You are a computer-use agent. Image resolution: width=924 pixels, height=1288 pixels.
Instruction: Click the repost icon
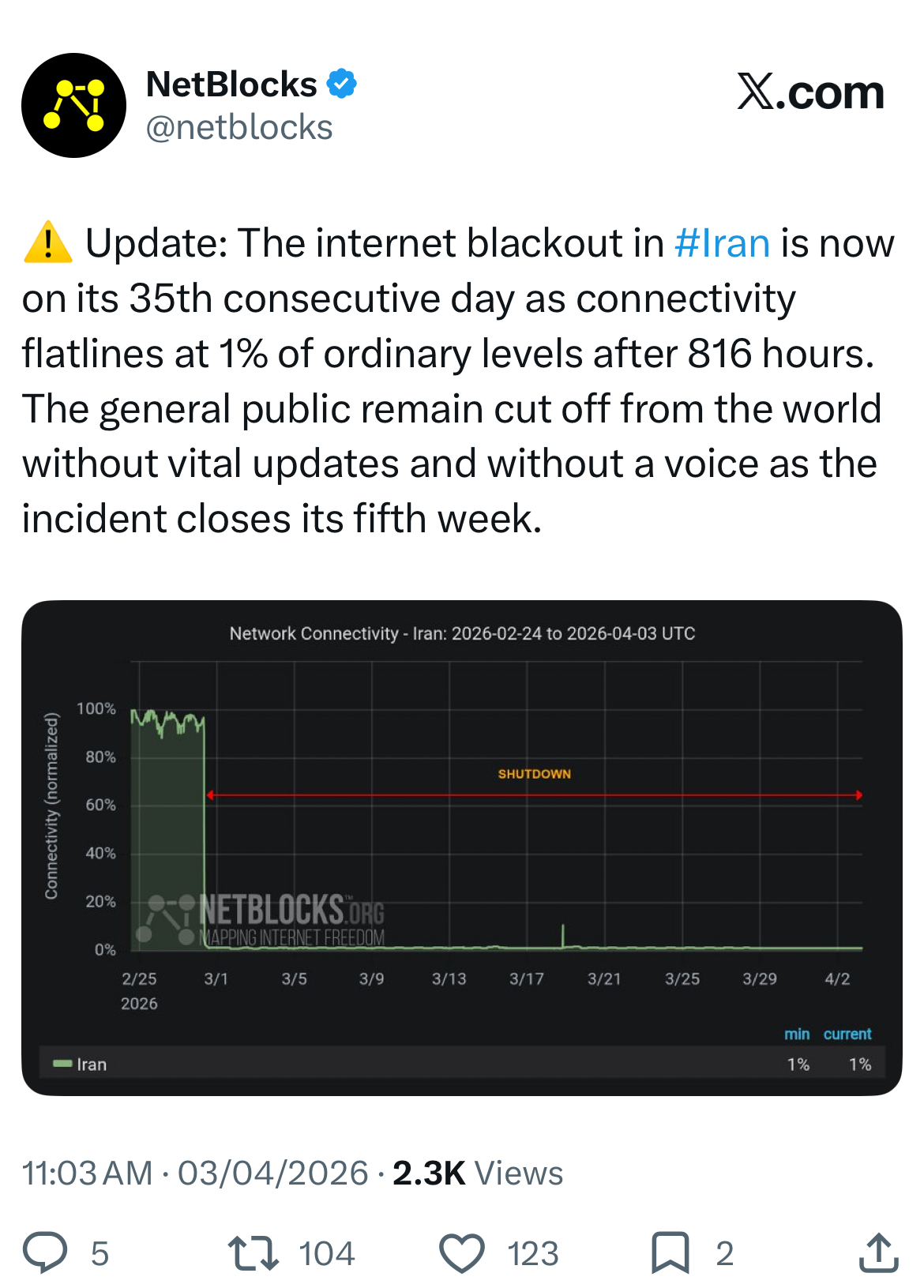[250, 1252]
